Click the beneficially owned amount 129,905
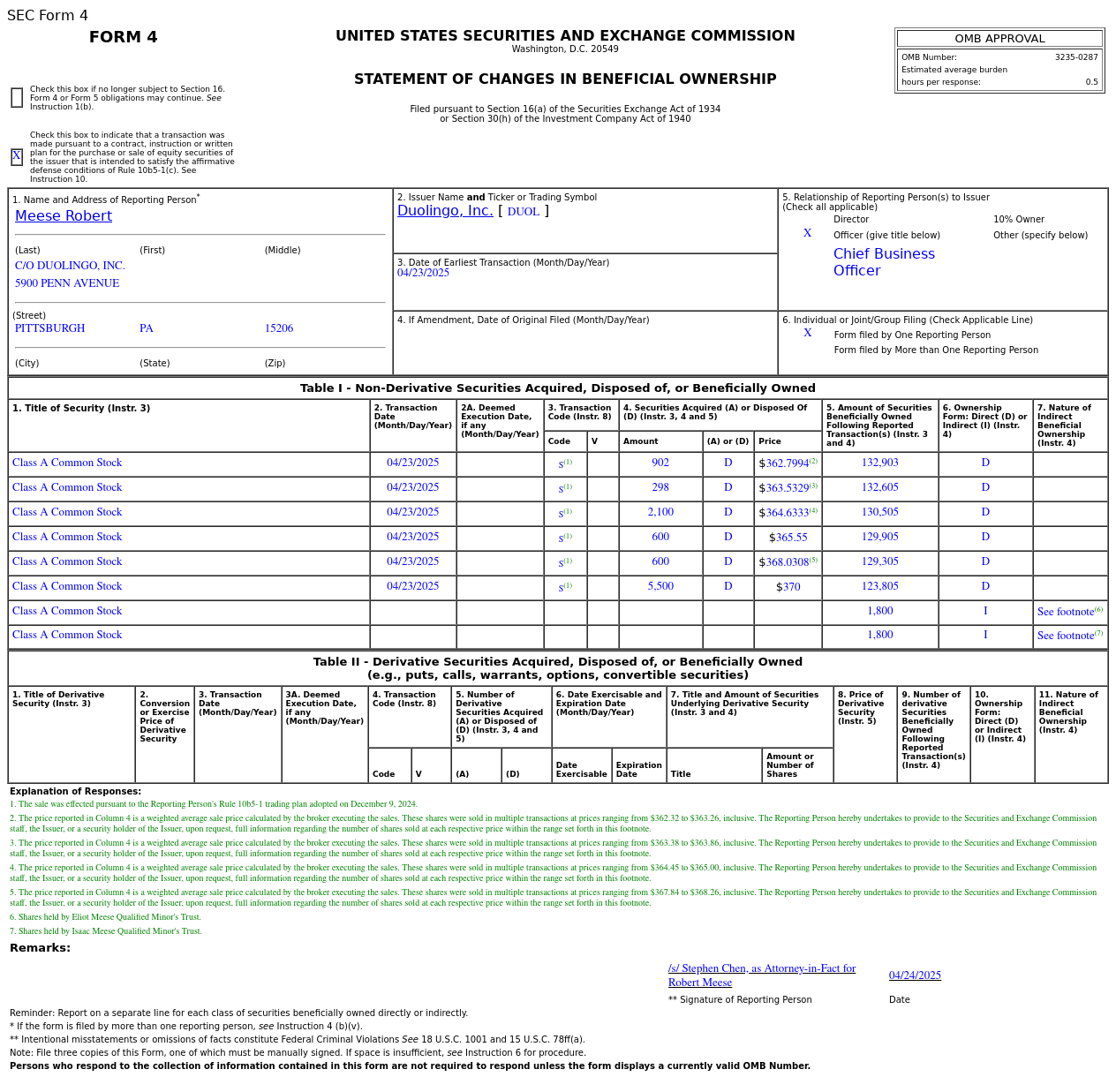Viewport: 1116px width, 1092px height. 880,537
